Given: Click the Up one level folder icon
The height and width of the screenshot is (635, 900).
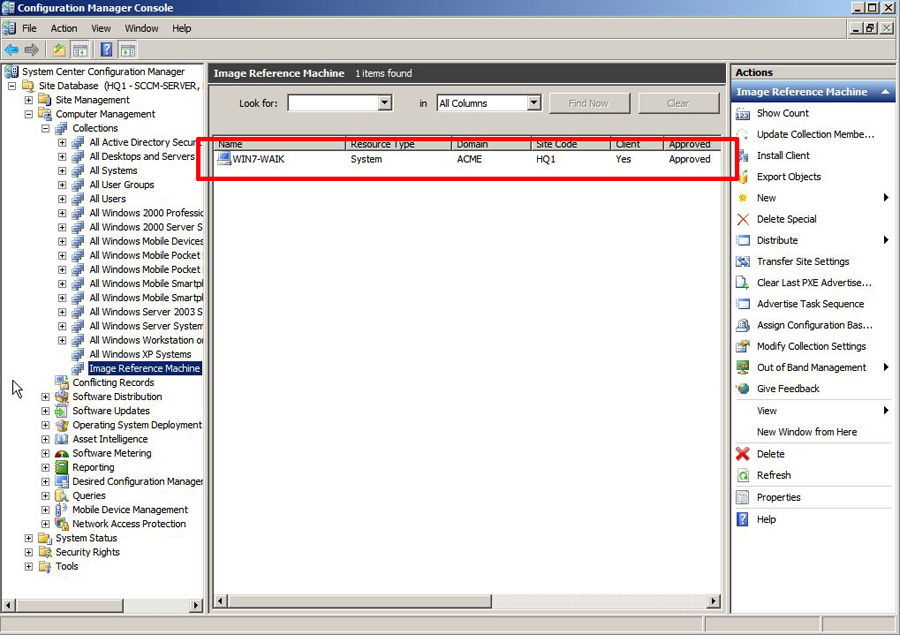Looking at the screenshot, I should tap(59, 50).
